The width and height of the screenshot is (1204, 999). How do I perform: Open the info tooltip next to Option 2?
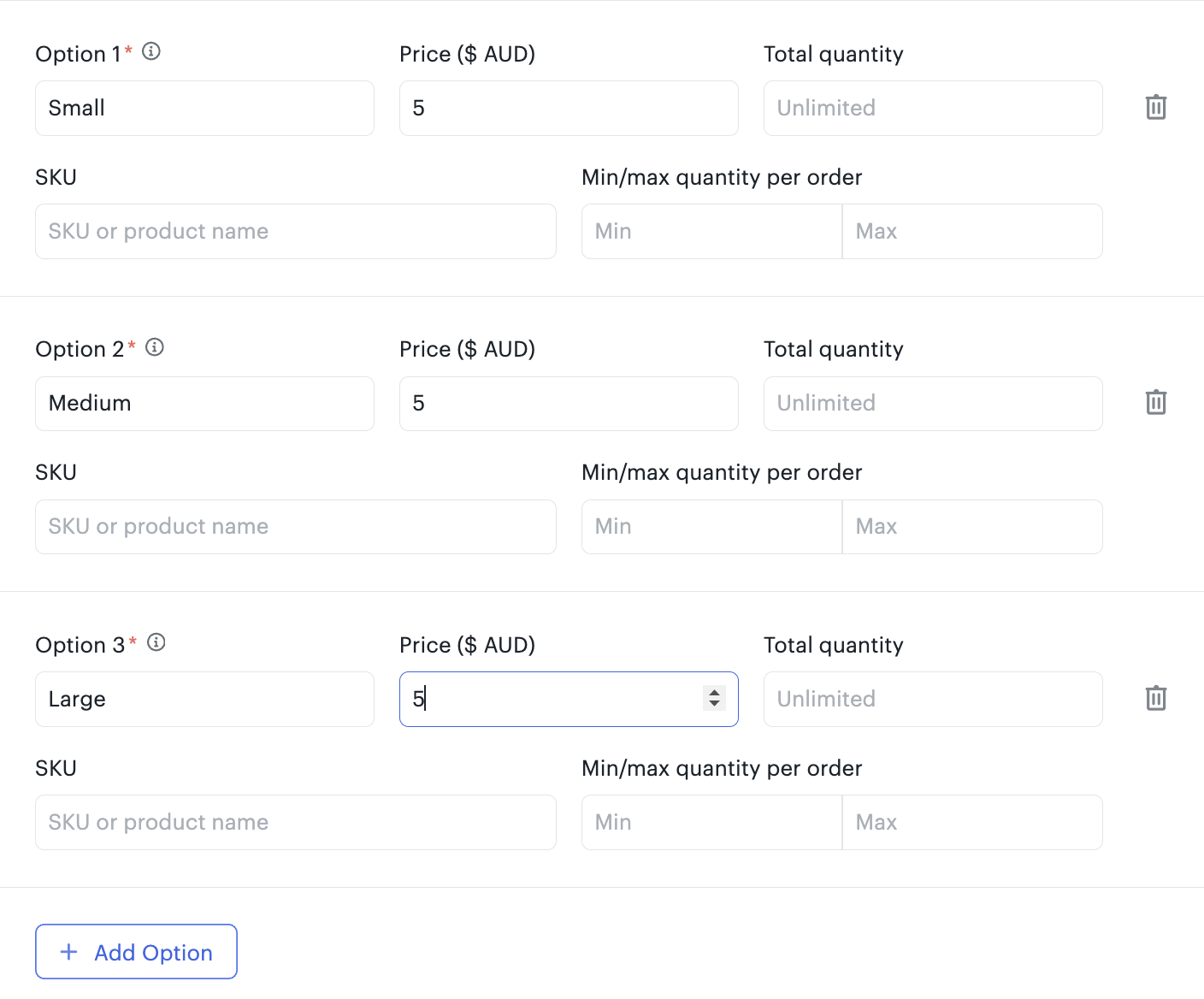[x=155, y=347]
